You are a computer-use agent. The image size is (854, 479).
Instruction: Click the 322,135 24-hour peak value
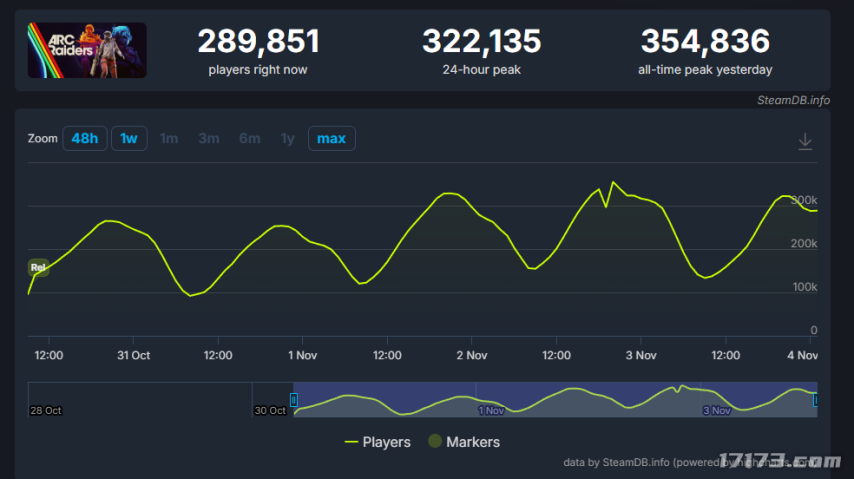481,42
